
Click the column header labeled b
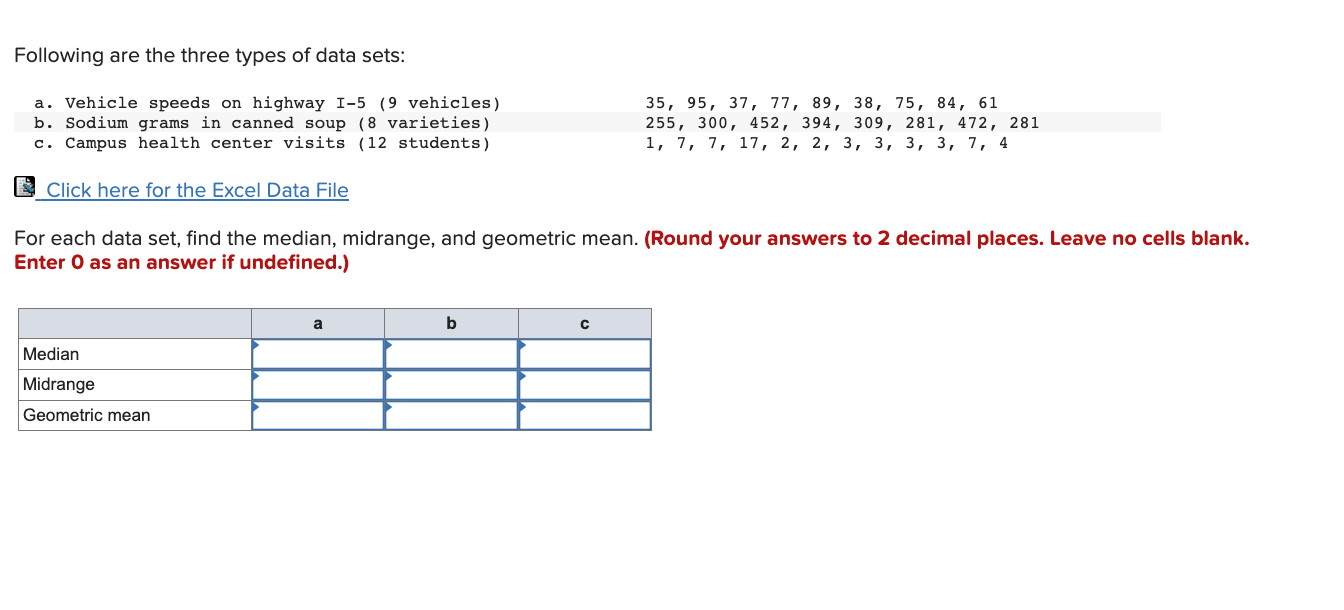tap(452, 323)
